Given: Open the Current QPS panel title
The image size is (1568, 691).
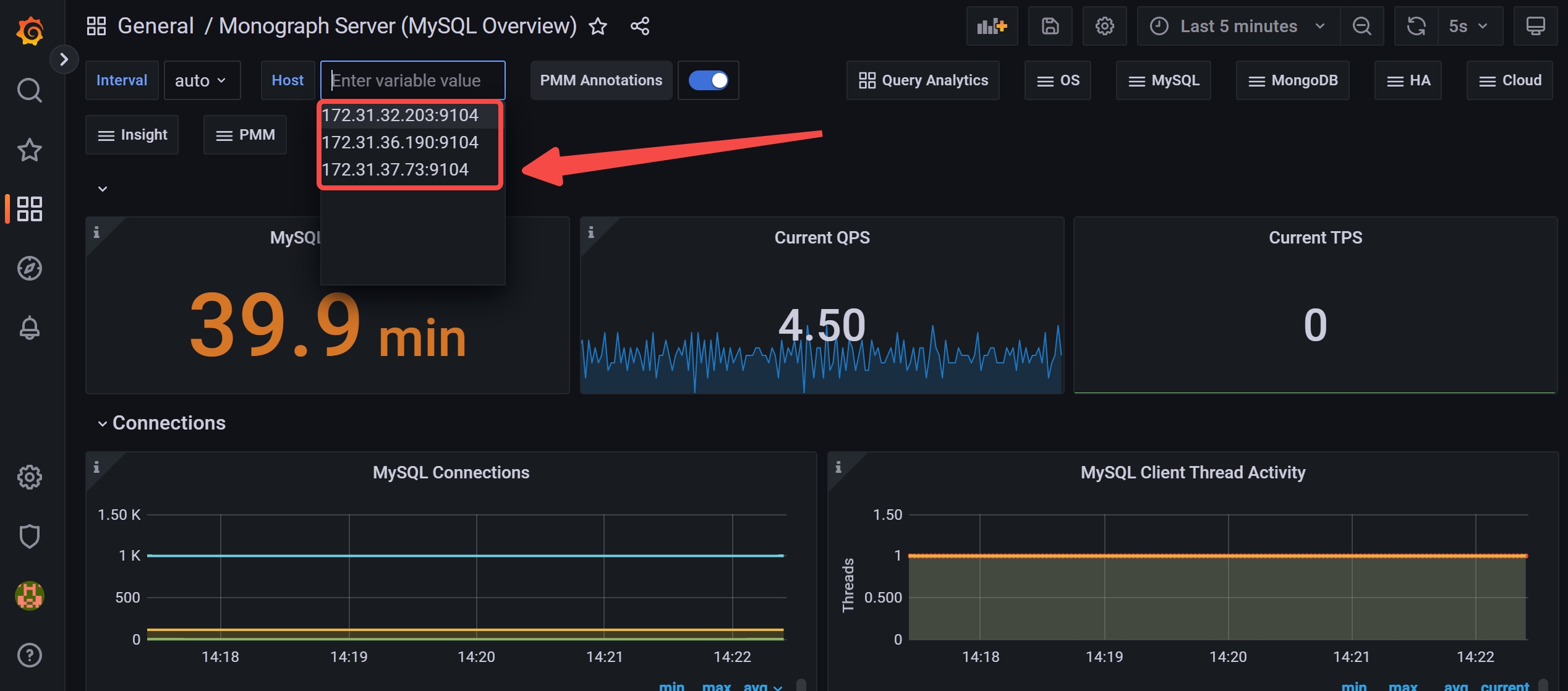Looking at the screenshot, I should [x=822, y=238].
